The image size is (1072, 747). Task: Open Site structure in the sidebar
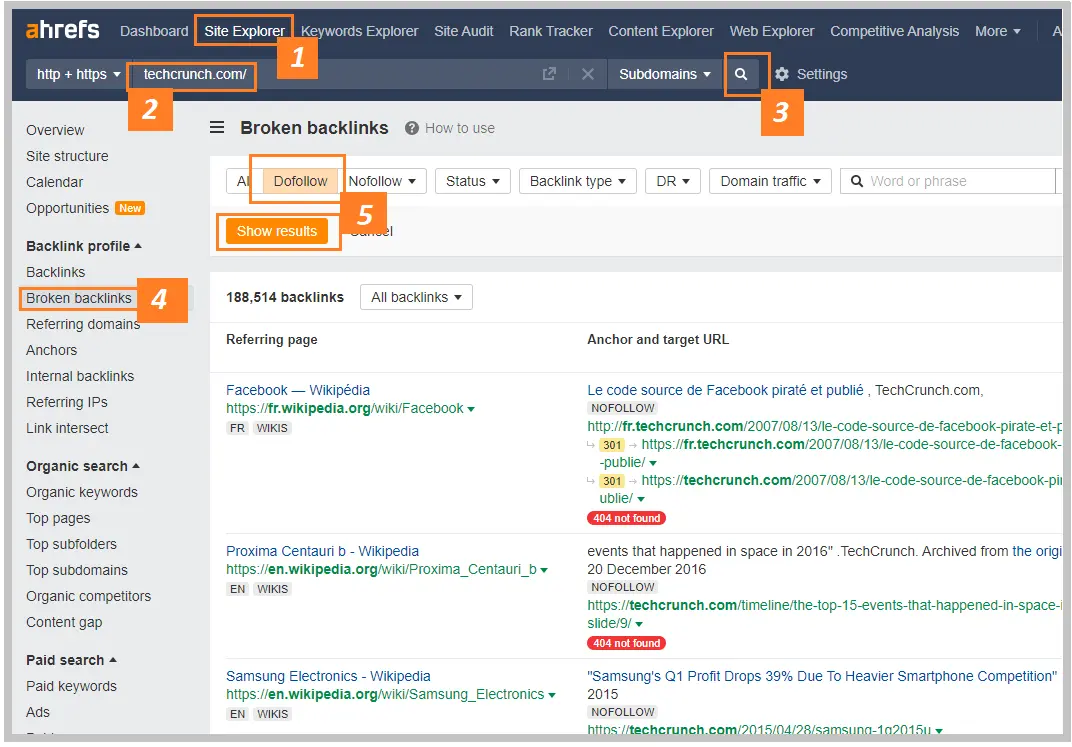(x=67, y=156)
